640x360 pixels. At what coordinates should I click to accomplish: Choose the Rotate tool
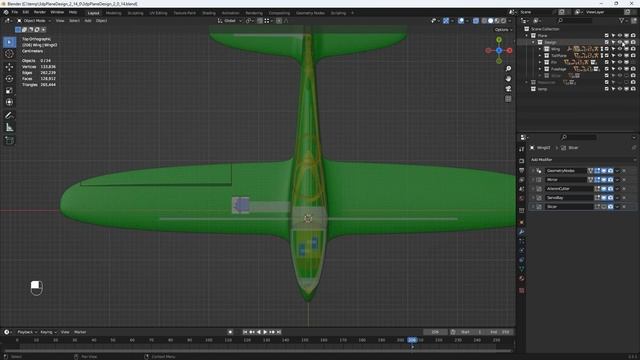9,79
